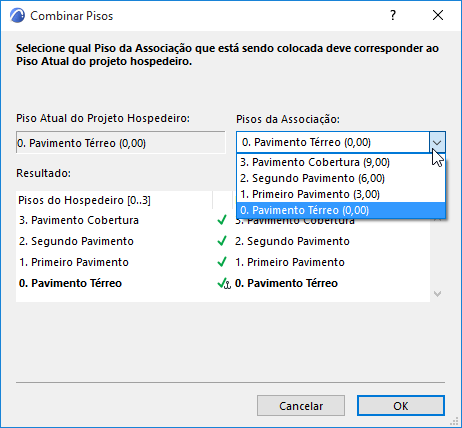Confirm with the OK button

click(x=401, y=406)
